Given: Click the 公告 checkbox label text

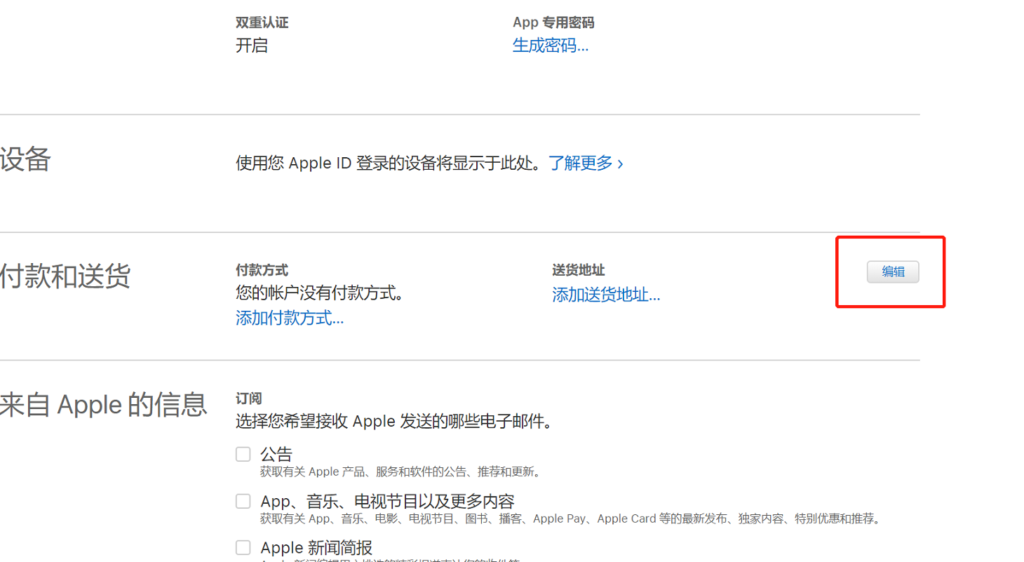Looking at the screenshot, I should pos(276,454).
